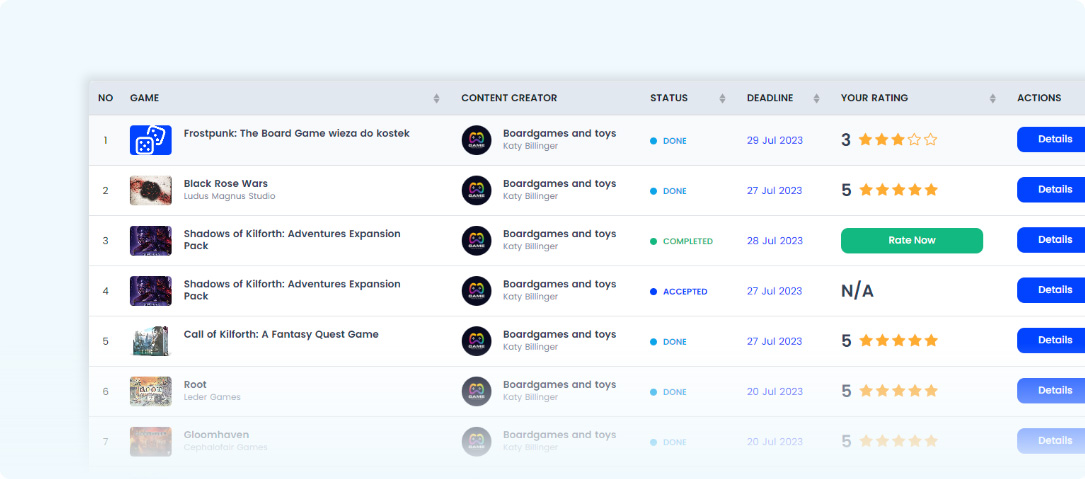Sort table by Game column arrows
The image size is (1085, 479).
point(436,98)
